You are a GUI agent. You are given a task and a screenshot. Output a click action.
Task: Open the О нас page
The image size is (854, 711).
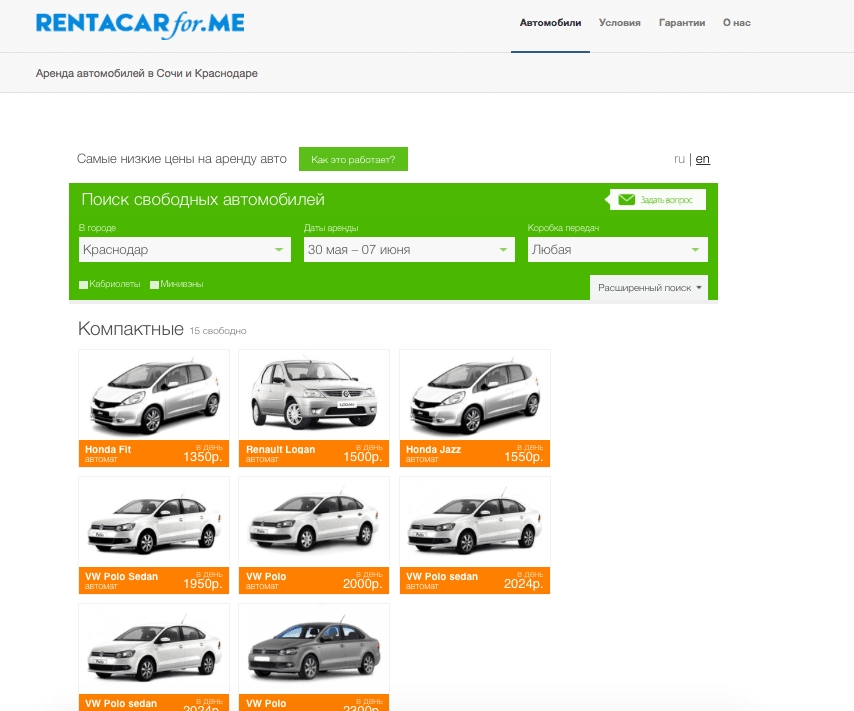tap(736, 23)
